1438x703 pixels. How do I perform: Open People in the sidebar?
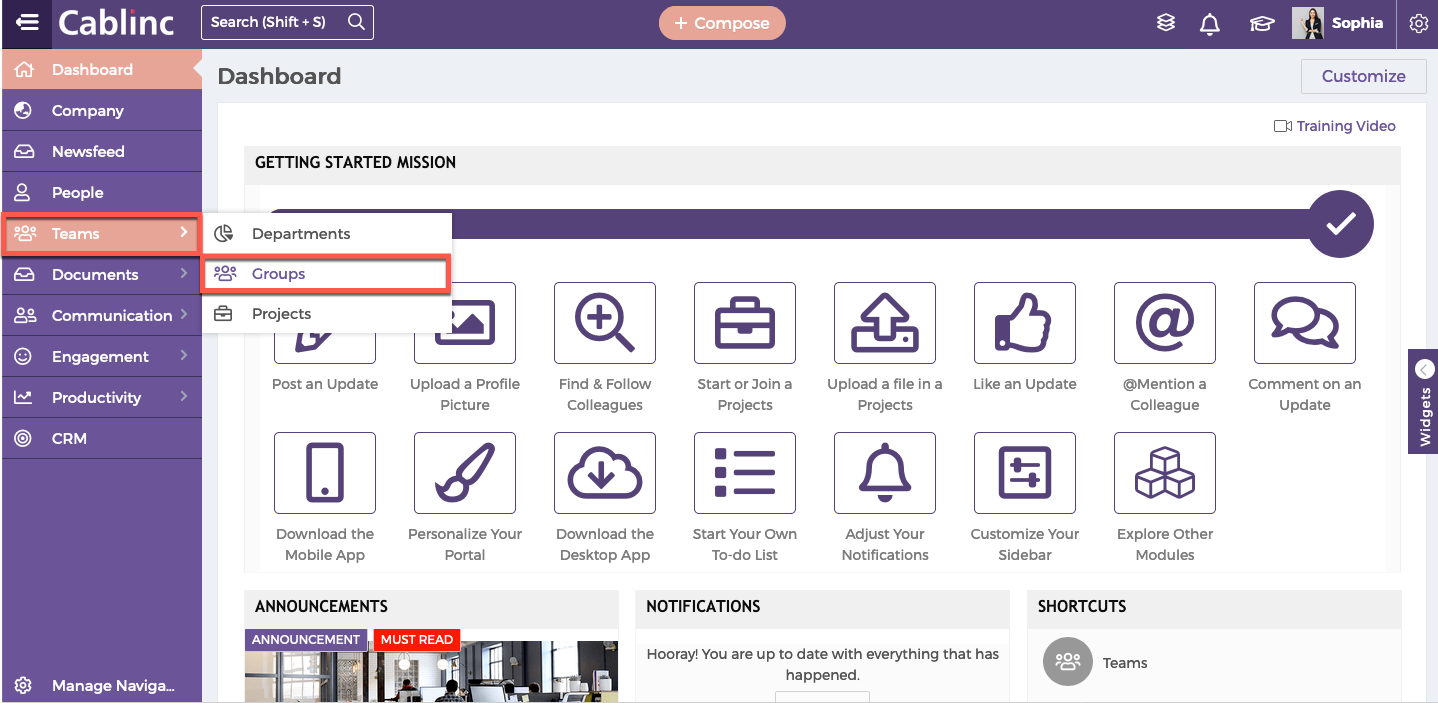tap(101, 193)
